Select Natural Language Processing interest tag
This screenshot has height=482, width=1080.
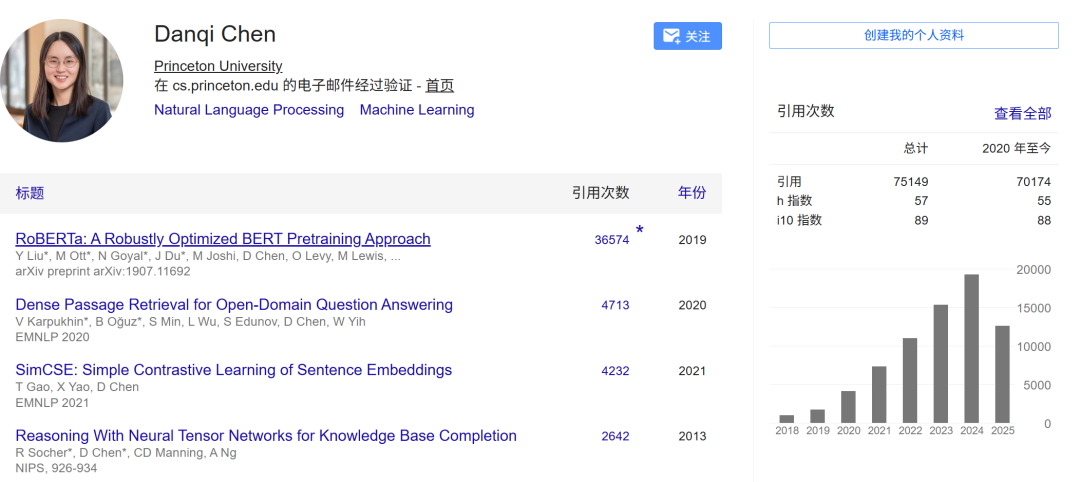pos(249,109)
